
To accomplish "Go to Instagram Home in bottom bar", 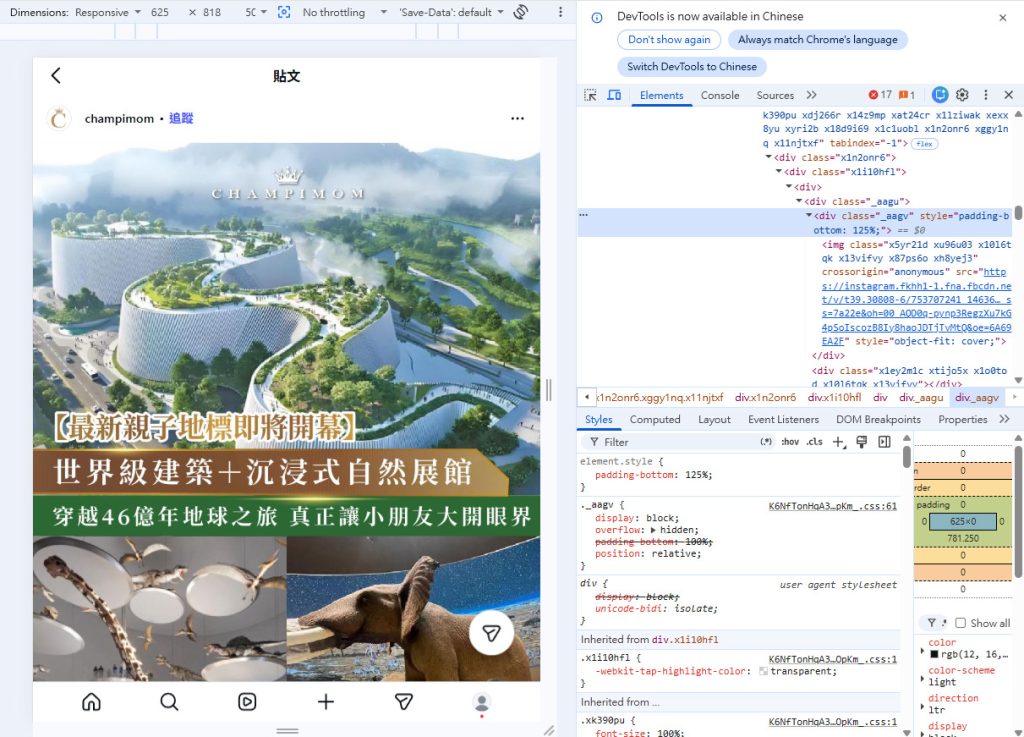I will point(91,702).
